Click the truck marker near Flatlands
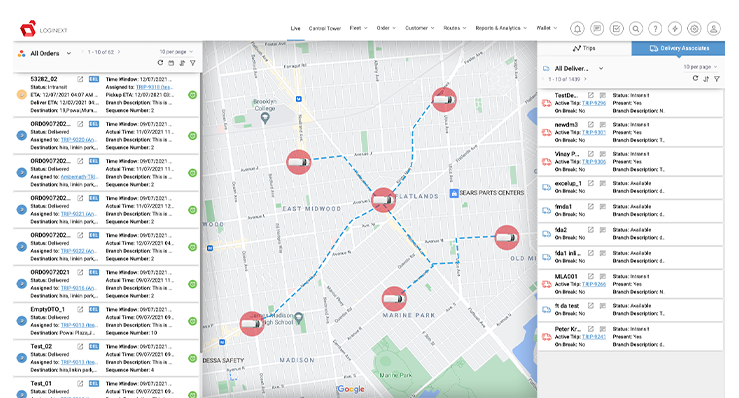 383,200
